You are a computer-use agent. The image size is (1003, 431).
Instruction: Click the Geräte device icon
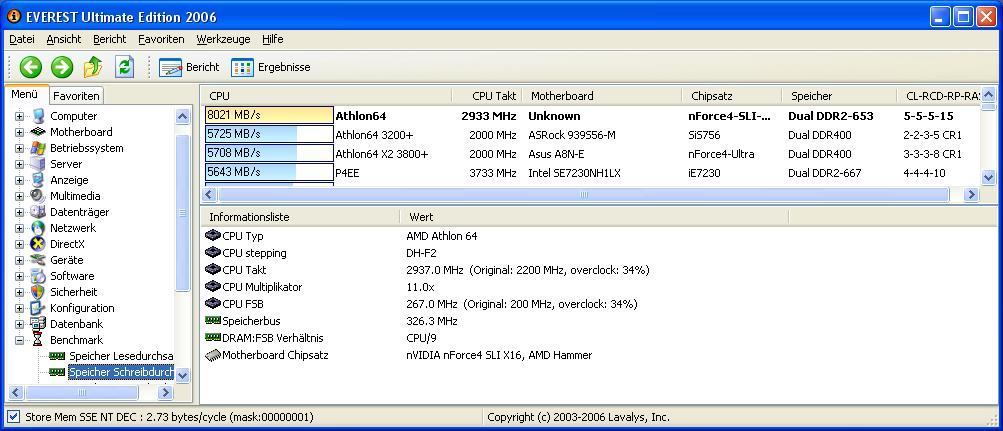point(38,260)
